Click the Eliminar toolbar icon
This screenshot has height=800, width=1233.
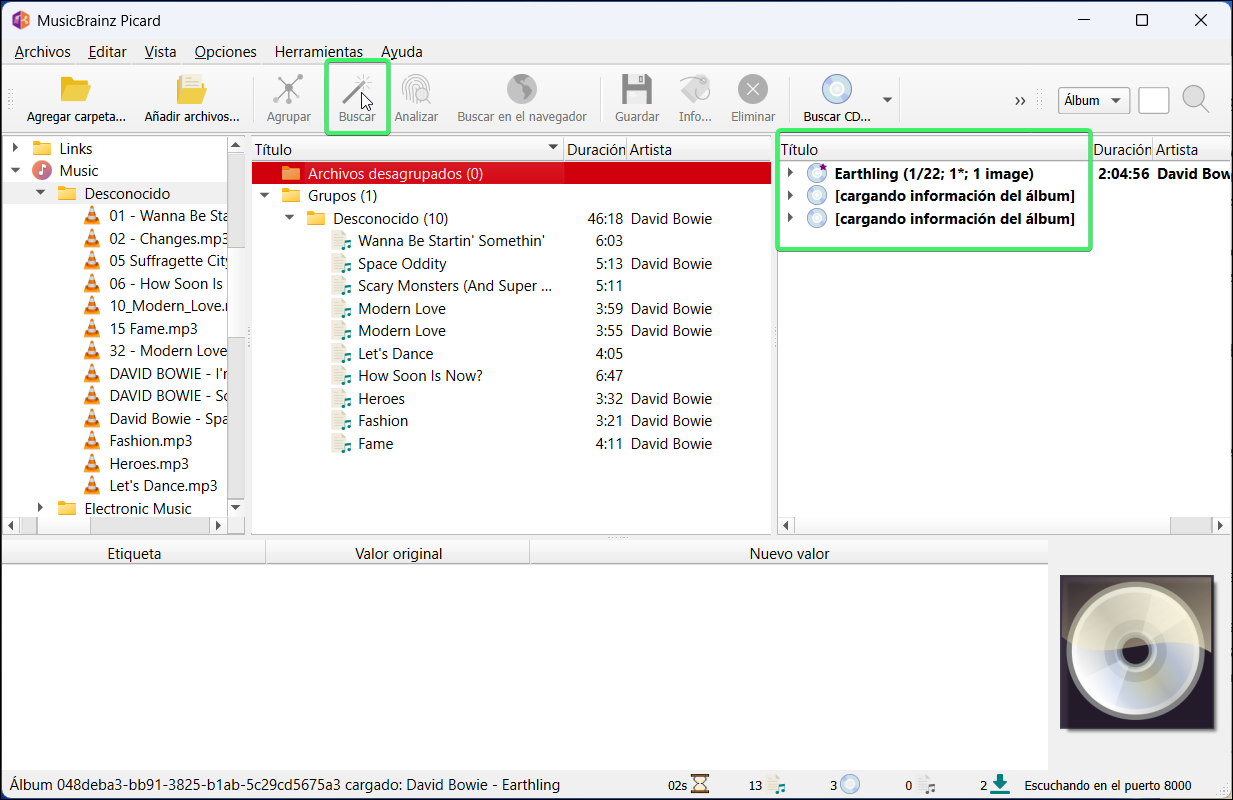[x=753, y=89]
